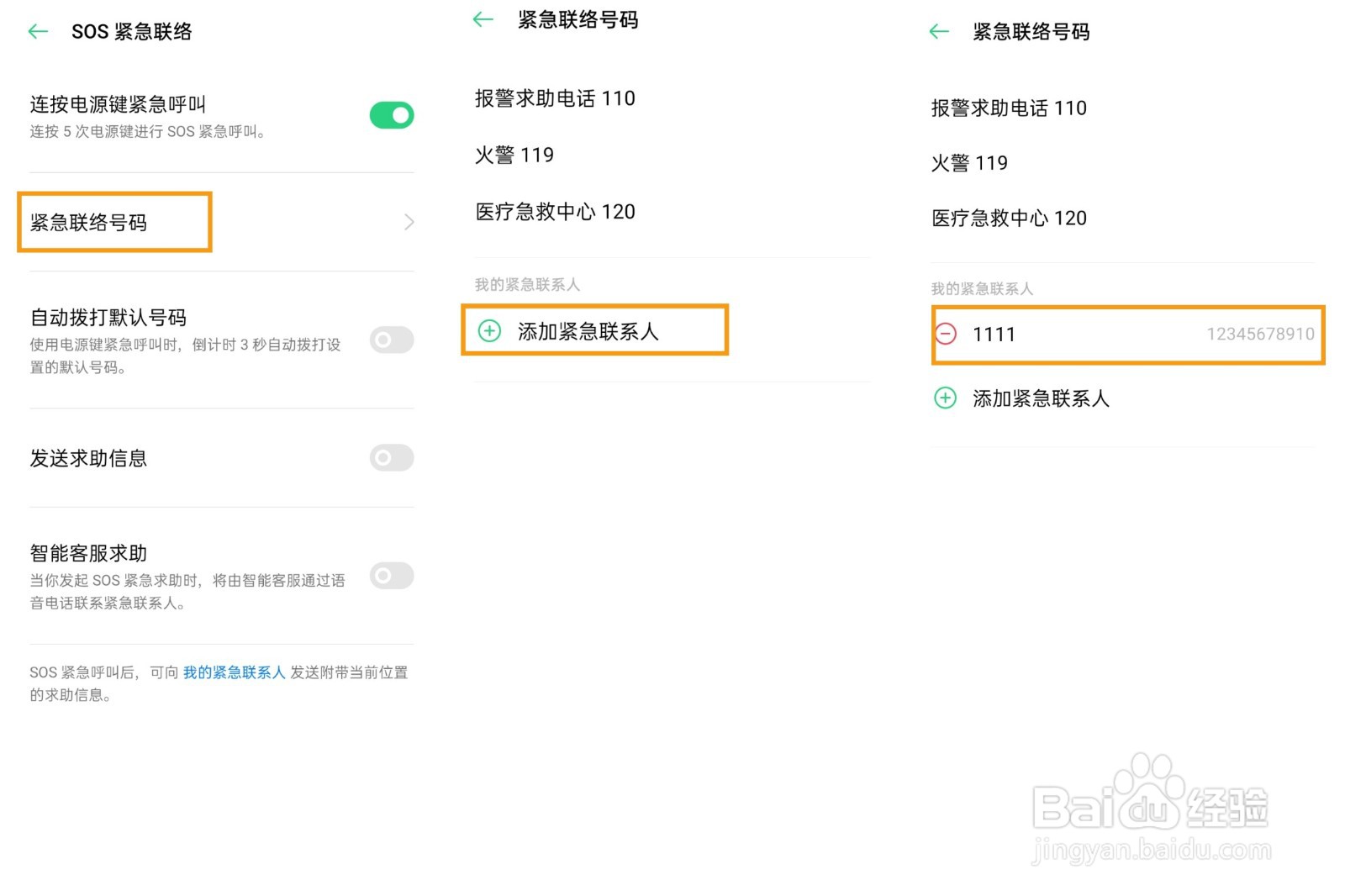
Task: Select 医疗急救中心 120 entry
Action: 553,211
